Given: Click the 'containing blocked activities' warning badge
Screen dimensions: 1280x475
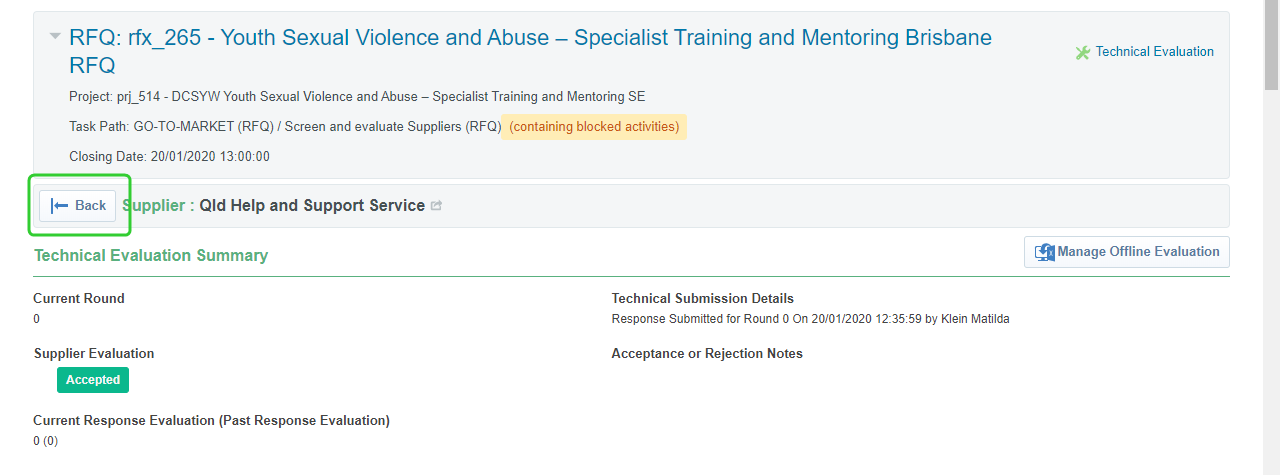Looking at the screenshot, I should 594,127.
